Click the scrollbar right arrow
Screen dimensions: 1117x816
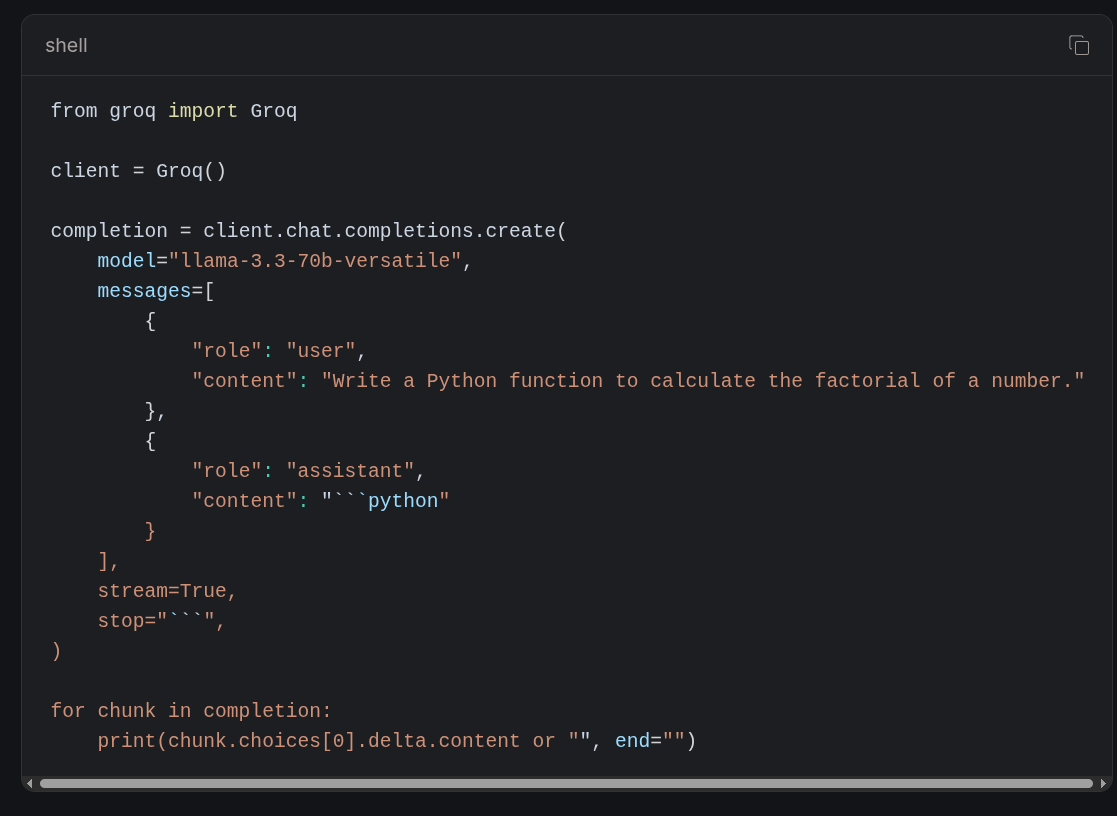[1103, 783]
